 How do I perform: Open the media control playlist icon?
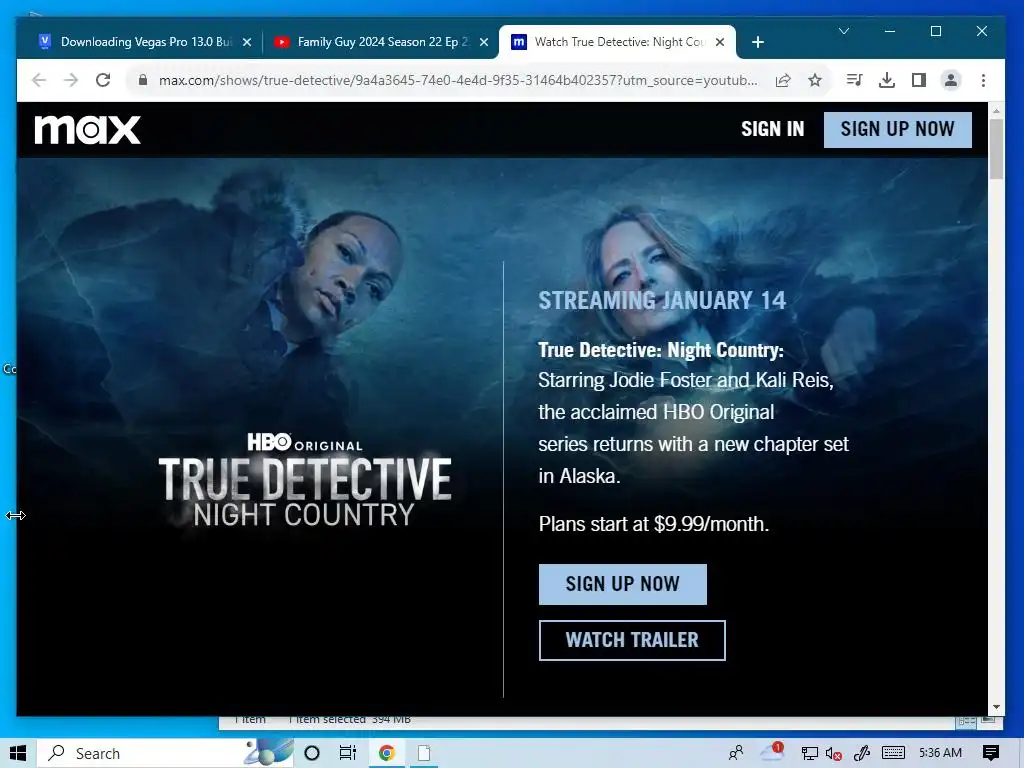click(x=854, y=80)
